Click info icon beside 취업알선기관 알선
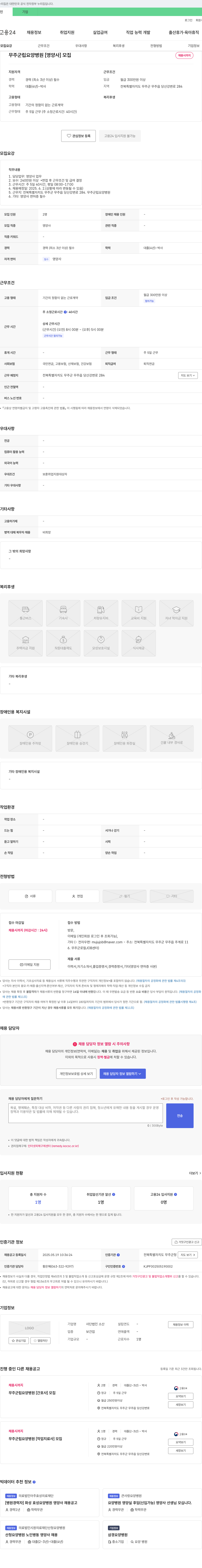Image resolution: width=202 pixels, height=1568 pixels. click(114, 1194)
